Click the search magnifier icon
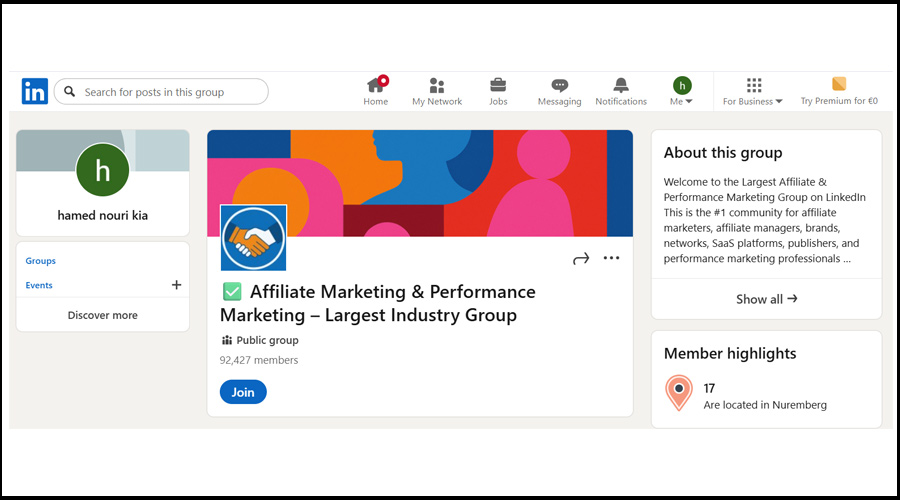The width and height of the screenshot is (900, 500). pyautogui.click(x=69, y=91)
